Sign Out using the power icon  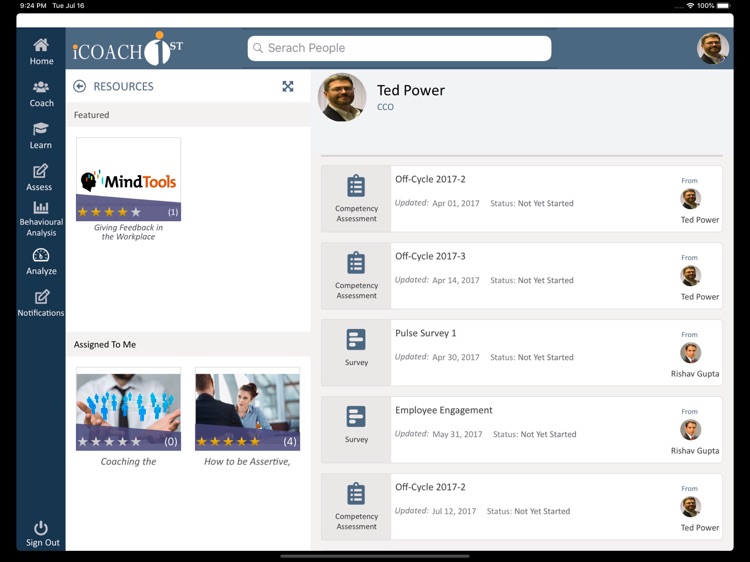coord(41,528)
